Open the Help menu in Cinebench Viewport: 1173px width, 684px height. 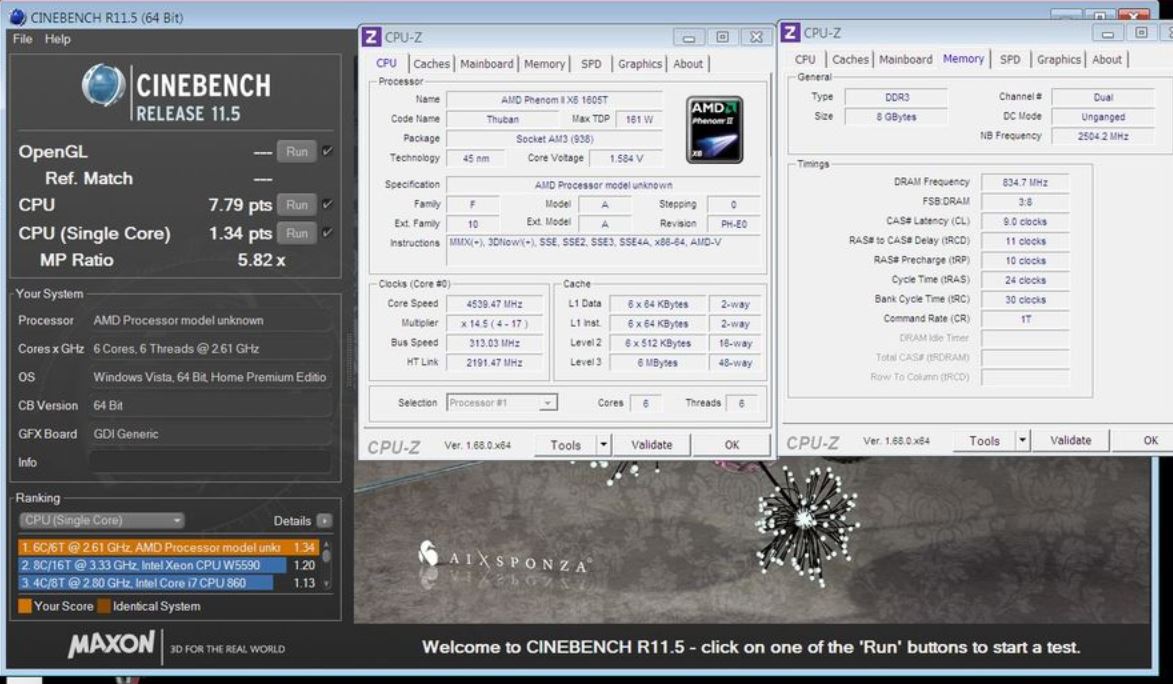[58, 39]
